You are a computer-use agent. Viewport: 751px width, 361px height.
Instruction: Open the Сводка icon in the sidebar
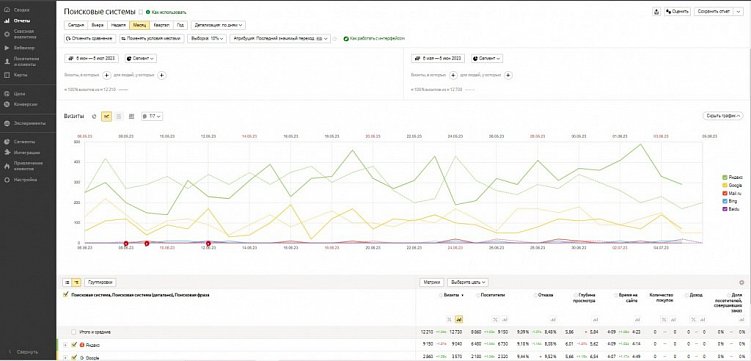(x=7, y=10)
